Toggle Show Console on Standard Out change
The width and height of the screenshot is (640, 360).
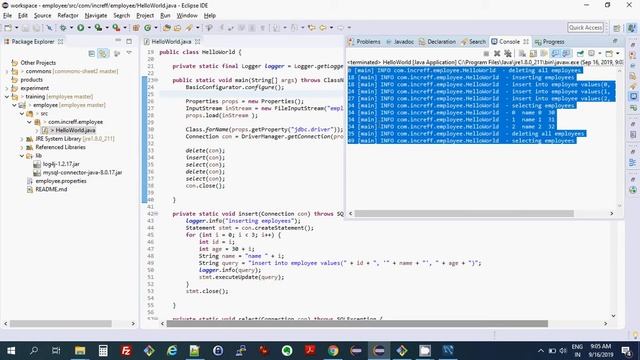click(x=555, y=53)
